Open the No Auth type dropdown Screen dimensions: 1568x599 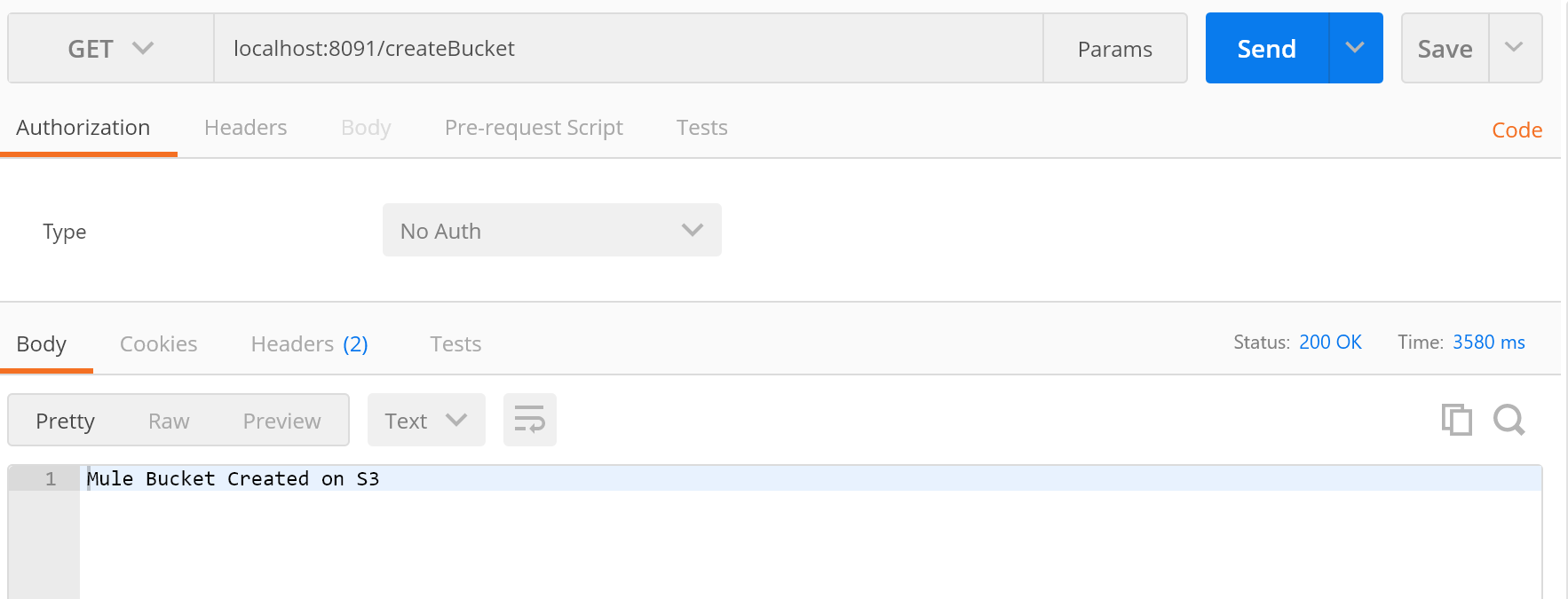[x=551, y=231]
